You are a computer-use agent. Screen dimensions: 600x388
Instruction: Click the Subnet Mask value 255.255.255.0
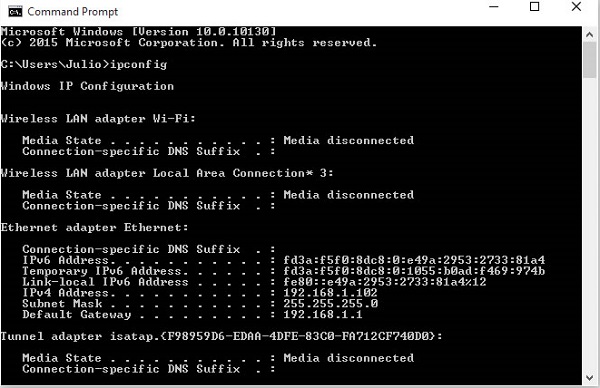[330, 303]
